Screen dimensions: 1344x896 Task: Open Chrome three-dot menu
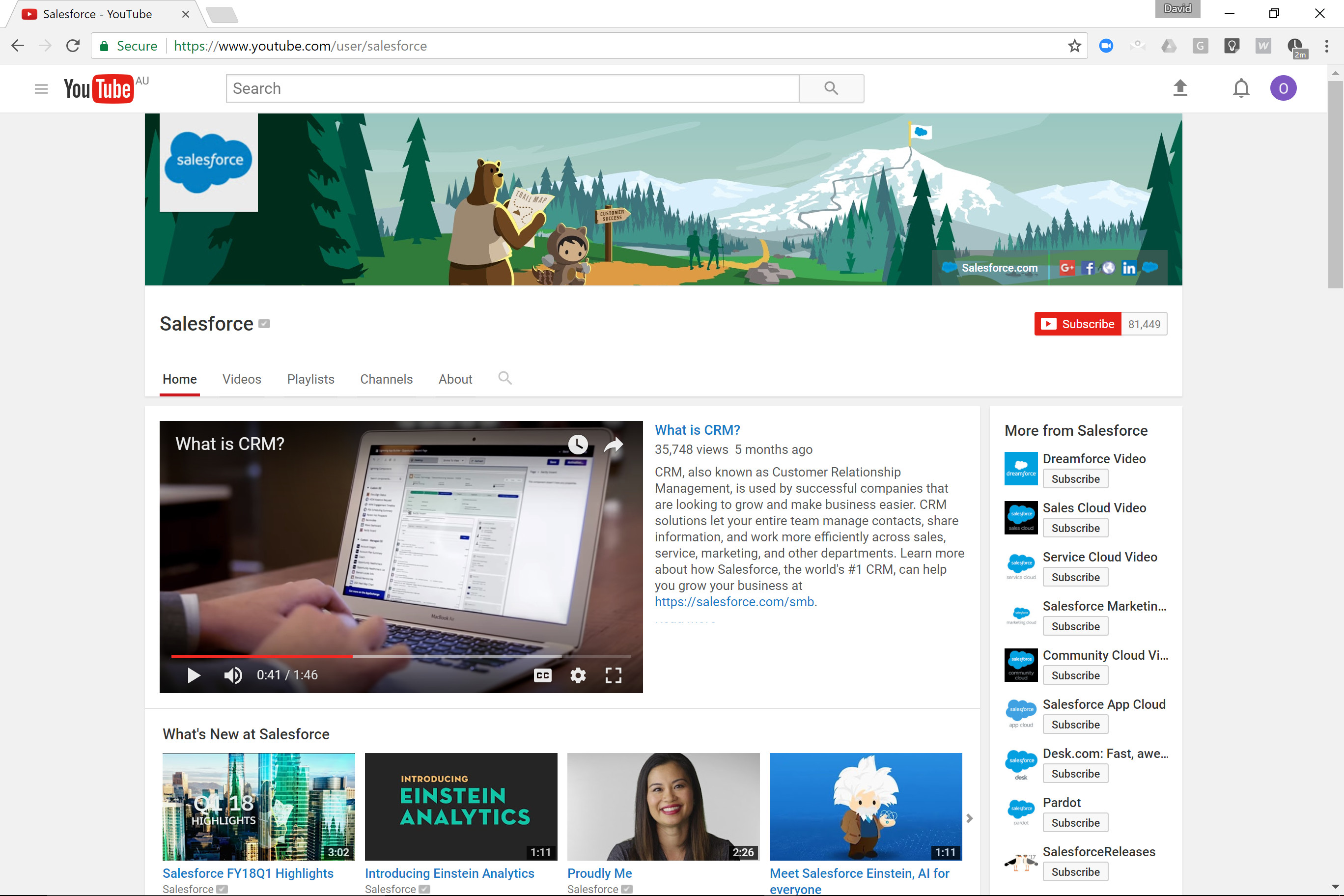pos(1326,46)
